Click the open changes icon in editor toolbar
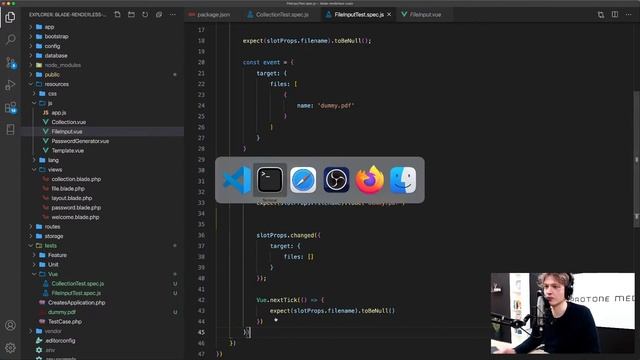Screen dimensions: 640x360 pyautogui.click(x=601, y=15)
